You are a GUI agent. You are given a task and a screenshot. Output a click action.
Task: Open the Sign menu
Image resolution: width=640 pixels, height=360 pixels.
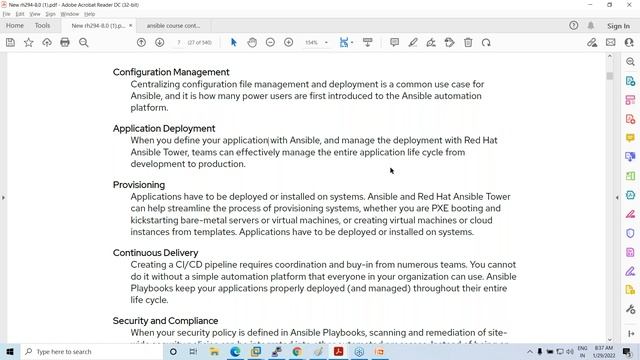pyautogui.click(x=50, y=14)
